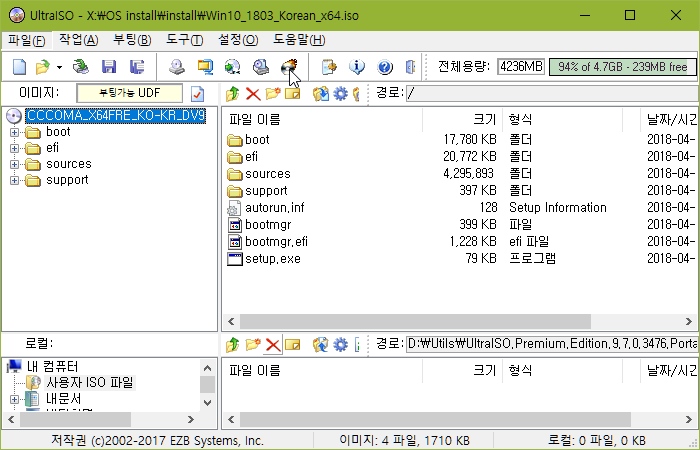This screenshot has width=700, height=450.
Task: Select 내 컴퓨터 in the local tree
Action: click(52, 367)
